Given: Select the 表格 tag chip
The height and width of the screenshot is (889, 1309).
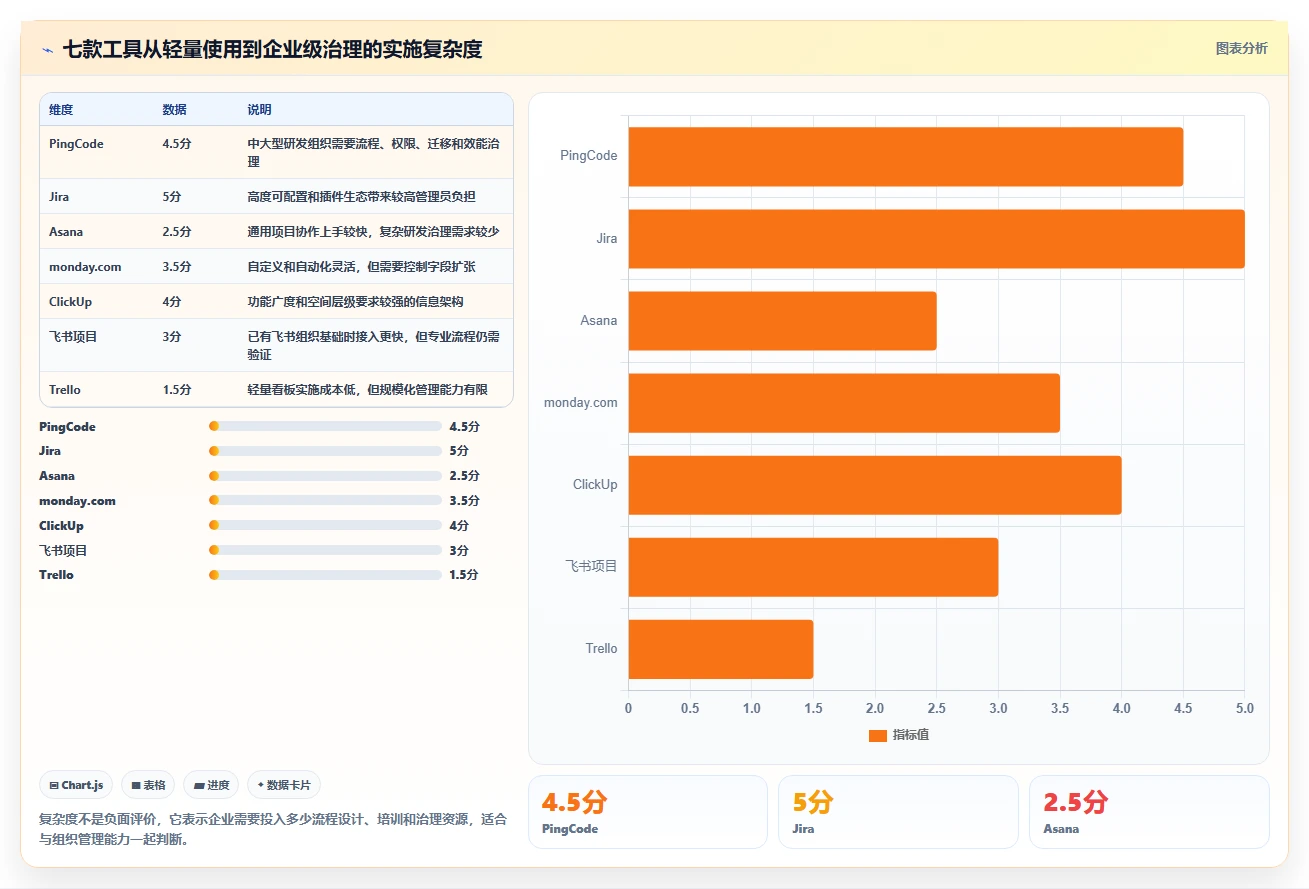Looking at the screenshot, I should 148,785.
